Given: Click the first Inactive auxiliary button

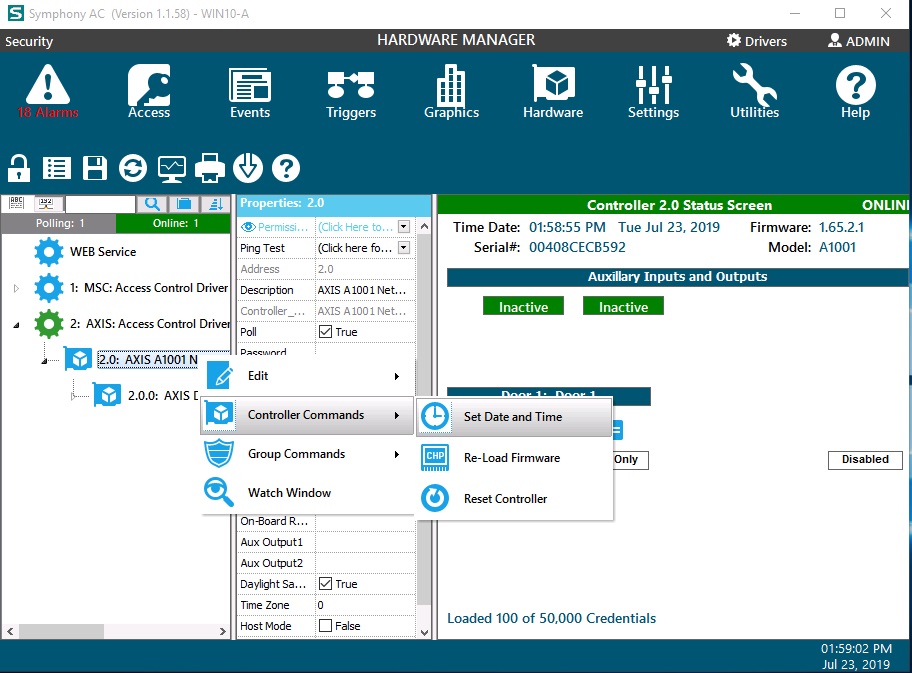Looking at the screenshot, I should click(523, 307).
